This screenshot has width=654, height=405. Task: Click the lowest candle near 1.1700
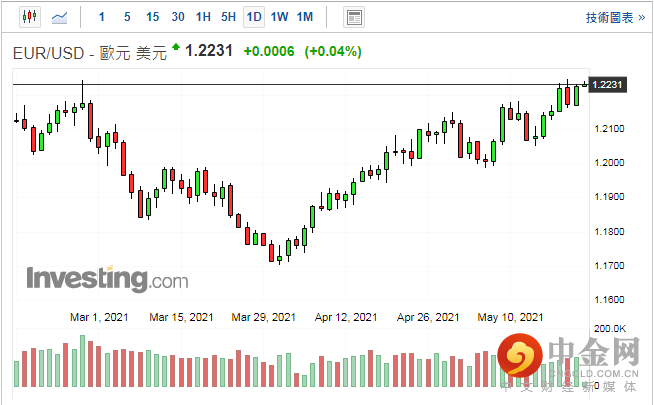tap(279, 259)
